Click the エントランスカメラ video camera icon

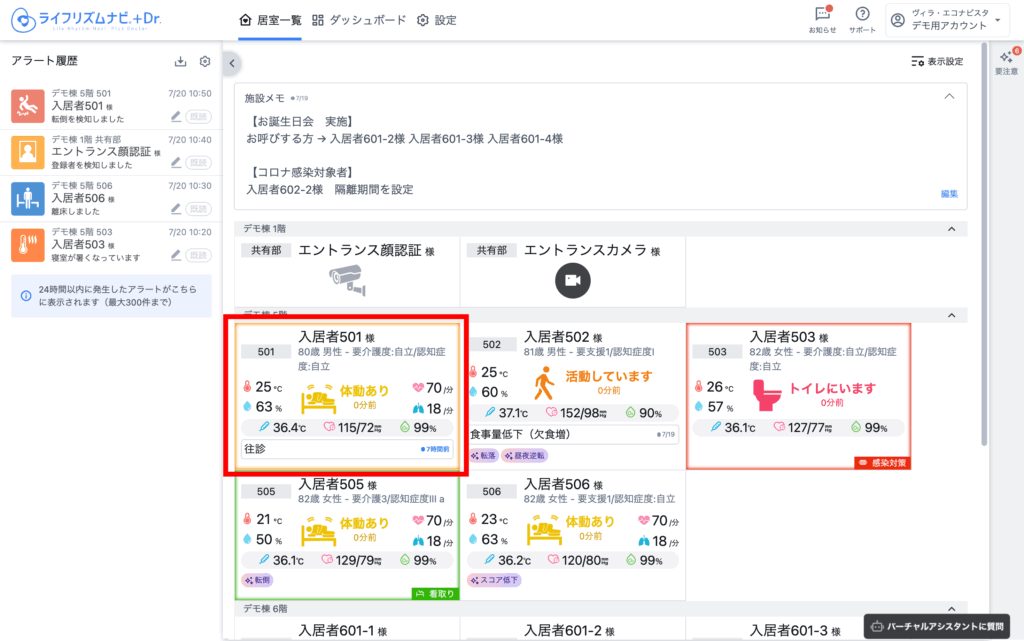pyautogui.click(x=573, y=281)
